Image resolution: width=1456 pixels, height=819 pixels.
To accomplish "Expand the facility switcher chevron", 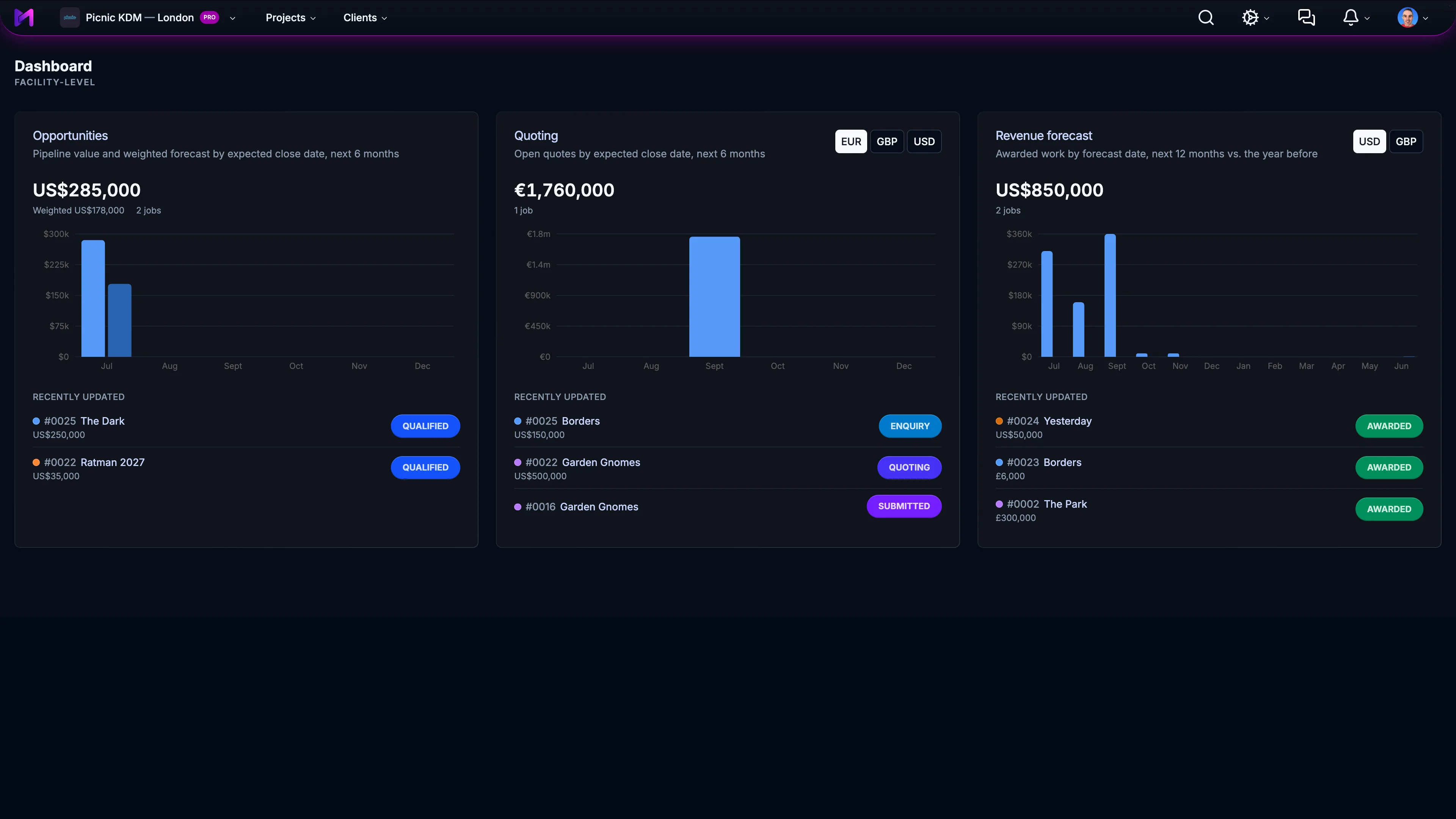I will (x=232, y=18).
